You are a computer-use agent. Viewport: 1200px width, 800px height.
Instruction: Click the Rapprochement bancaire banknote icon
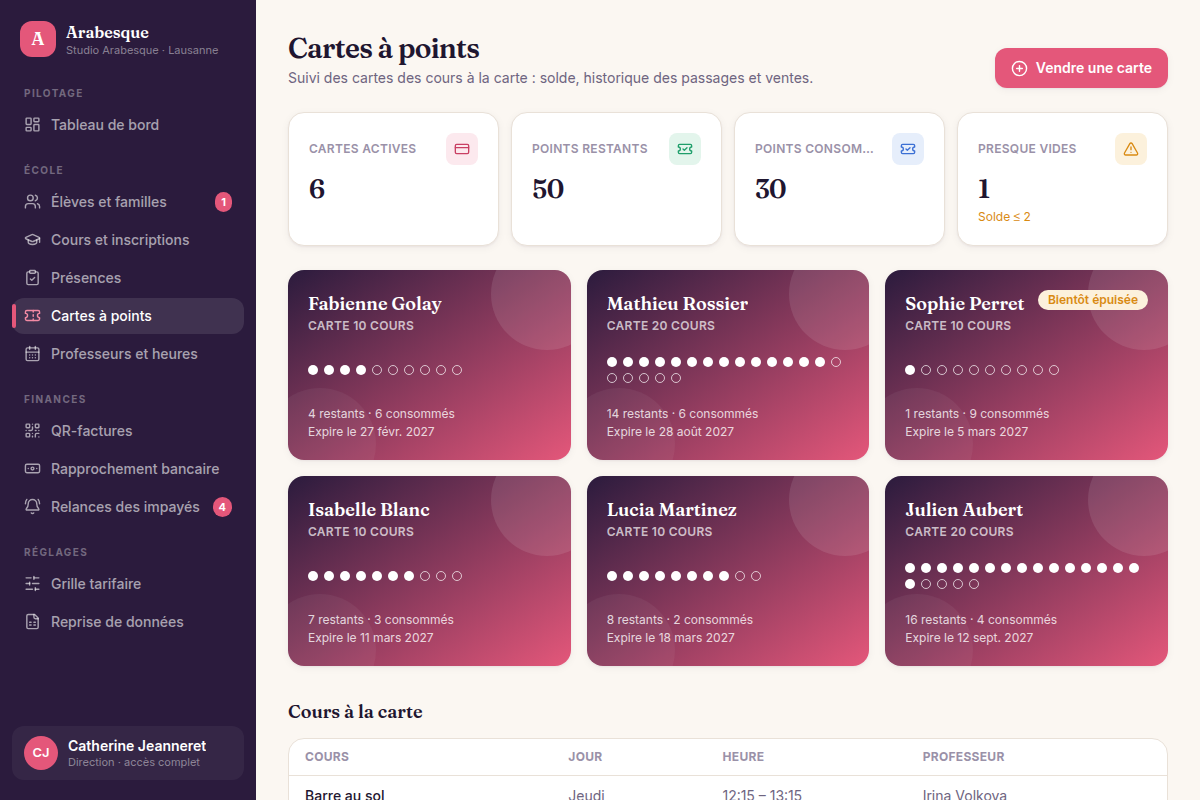click(x=32, y=469)
